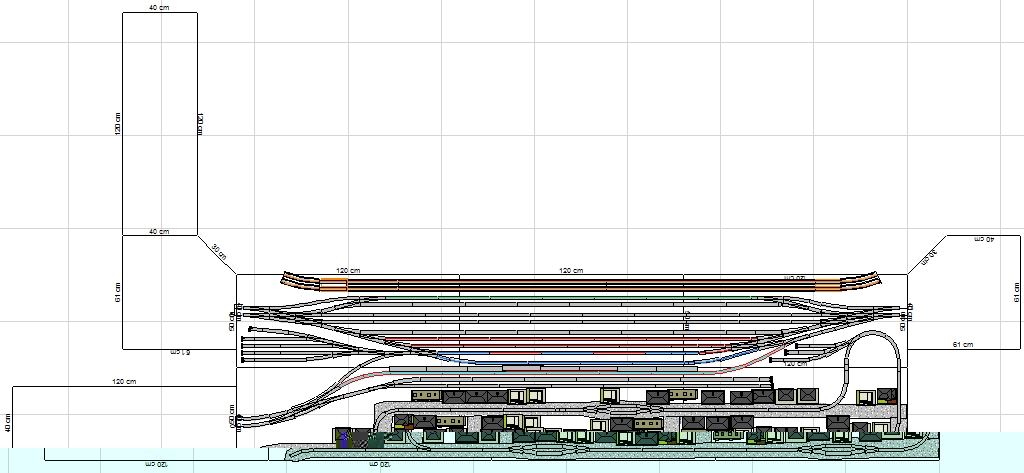Click the 120 cm label above first yard section
The image size is (1024, 473).
347,271
